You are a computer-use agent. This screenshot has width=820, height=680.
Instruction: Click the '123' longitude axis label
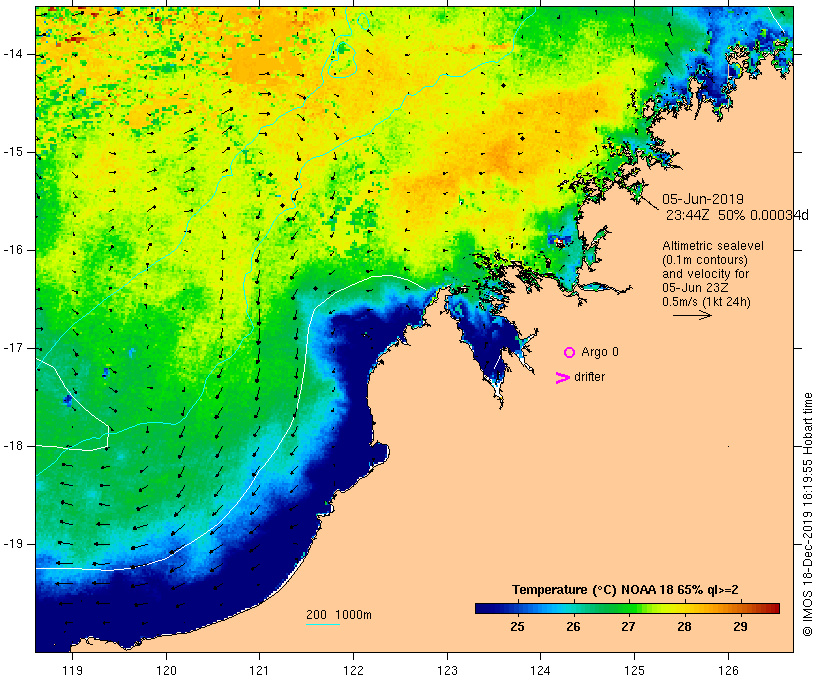pyautogui.click(x=447, y=670)
